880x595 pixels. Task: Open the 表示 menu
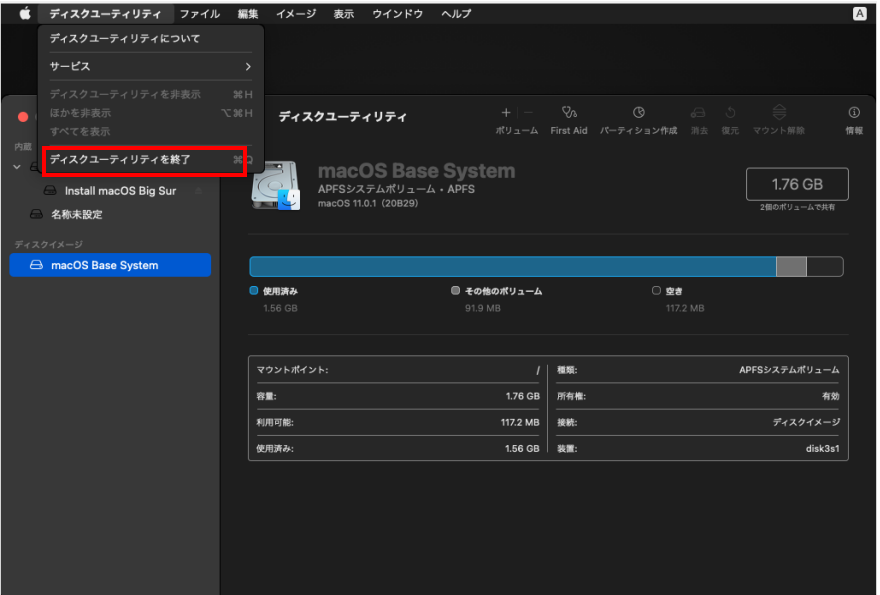pos(343,13)
